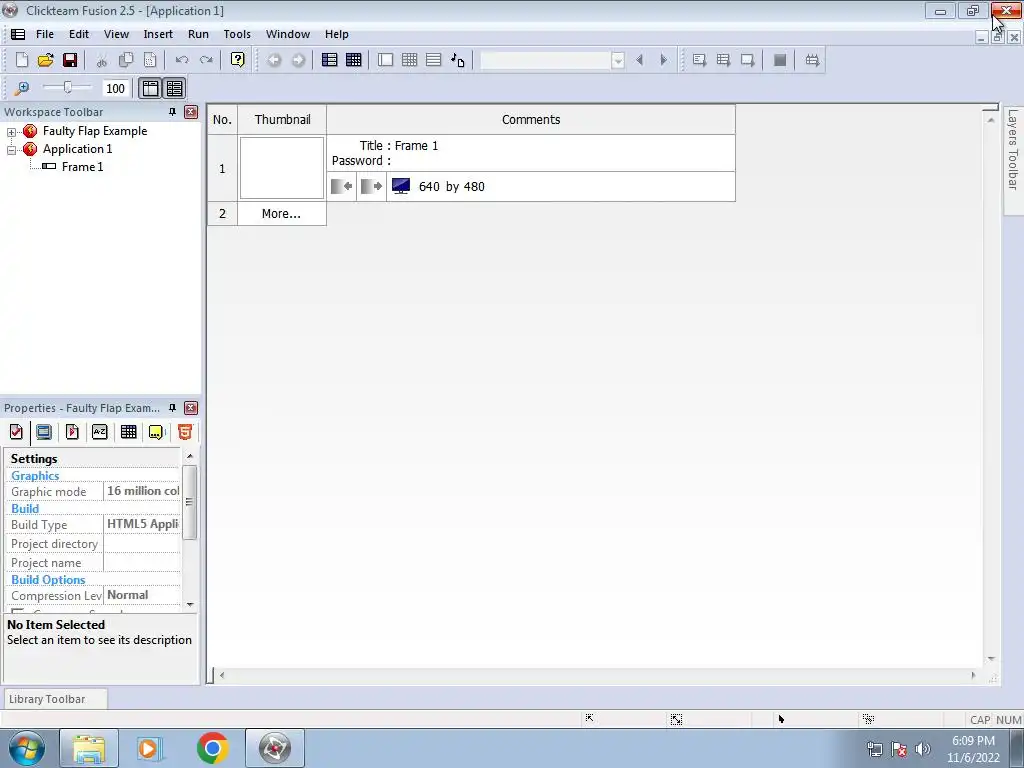Collapse the Application 1 tree node
1024x768 pixels.
pyautogui.click(x=11, y=150)
